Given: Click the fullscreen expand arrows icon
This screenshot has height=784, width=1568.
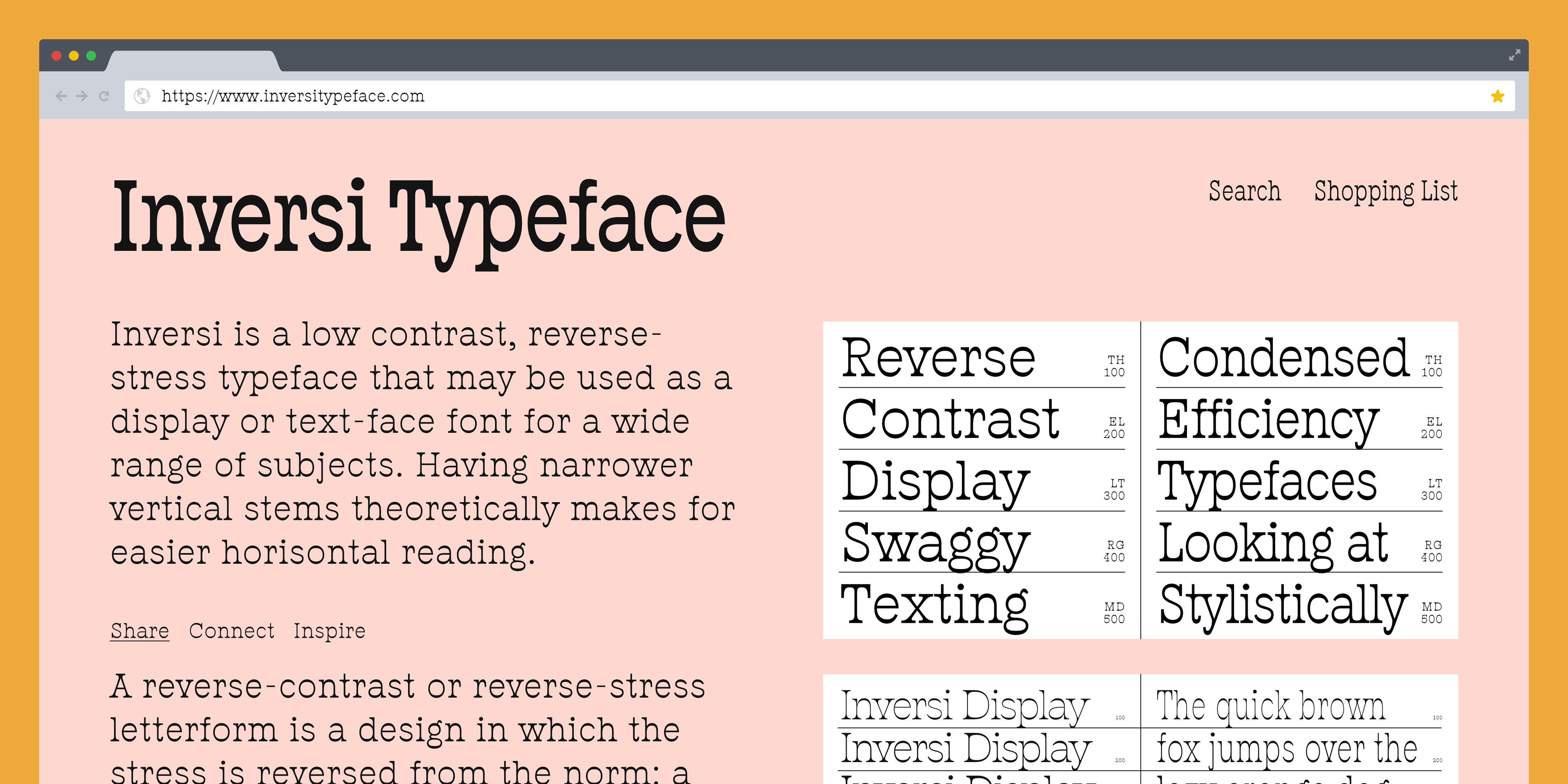Looking at the screenshot, I should click(x=1515, y=56).
